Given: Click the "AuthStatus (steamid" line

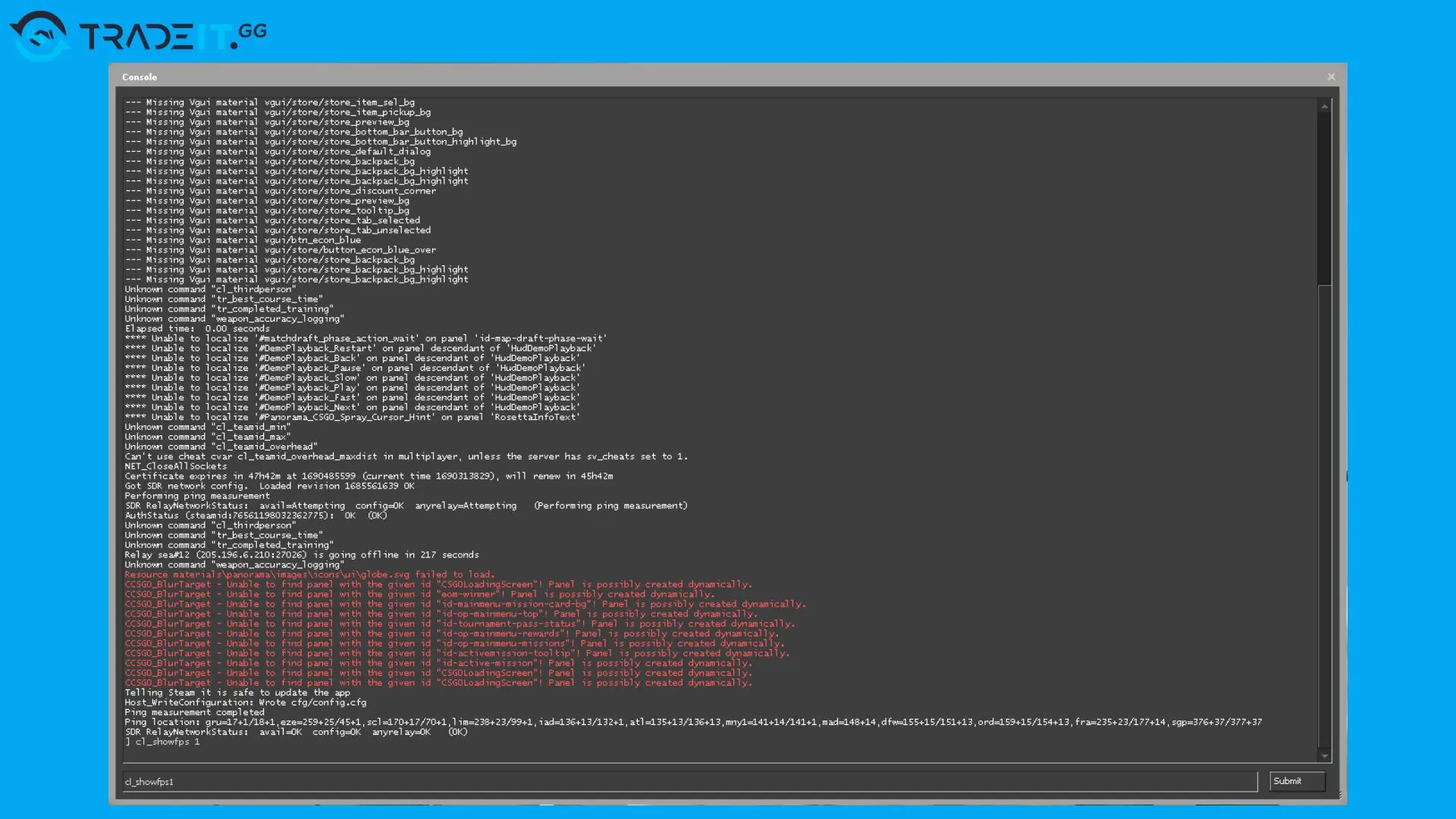Looking at the screenshot, I should coord(256,516).
